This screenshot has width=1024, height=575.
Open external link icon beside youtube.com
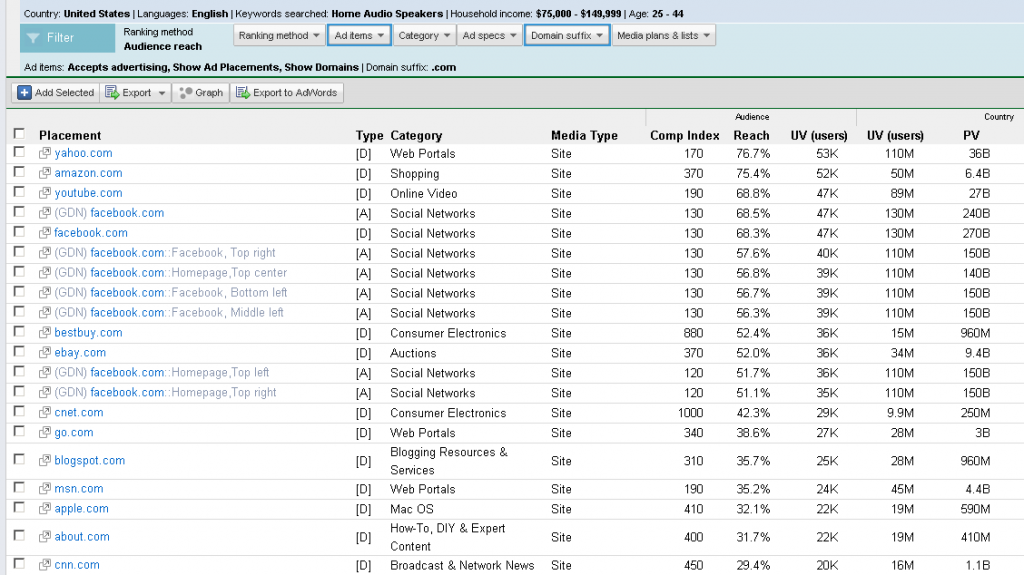[x=44, y=193]
